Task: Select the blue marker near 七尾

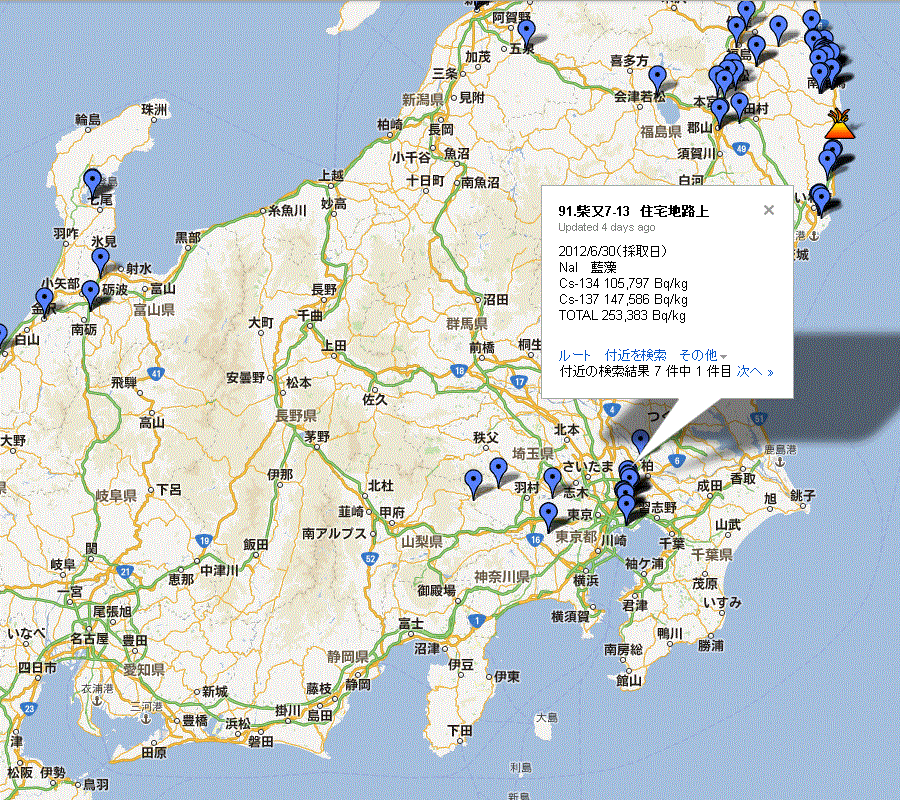Action: pyautogui.click(x=92, y=182)
